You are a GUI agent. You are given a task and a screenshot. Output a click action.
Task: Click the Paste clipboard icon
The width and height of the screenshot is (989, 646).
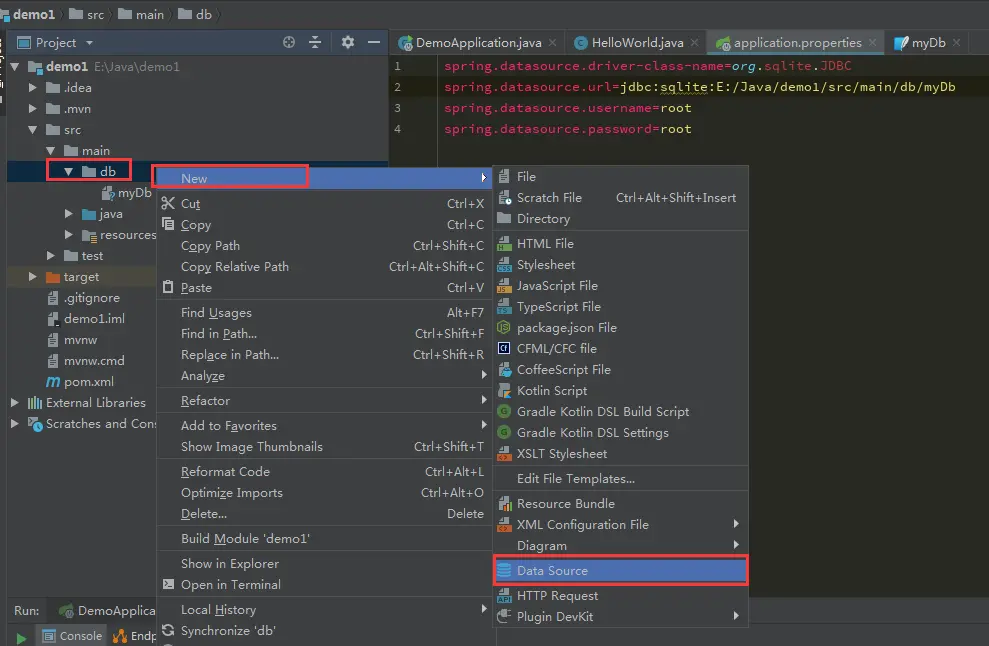pos(168,287)
